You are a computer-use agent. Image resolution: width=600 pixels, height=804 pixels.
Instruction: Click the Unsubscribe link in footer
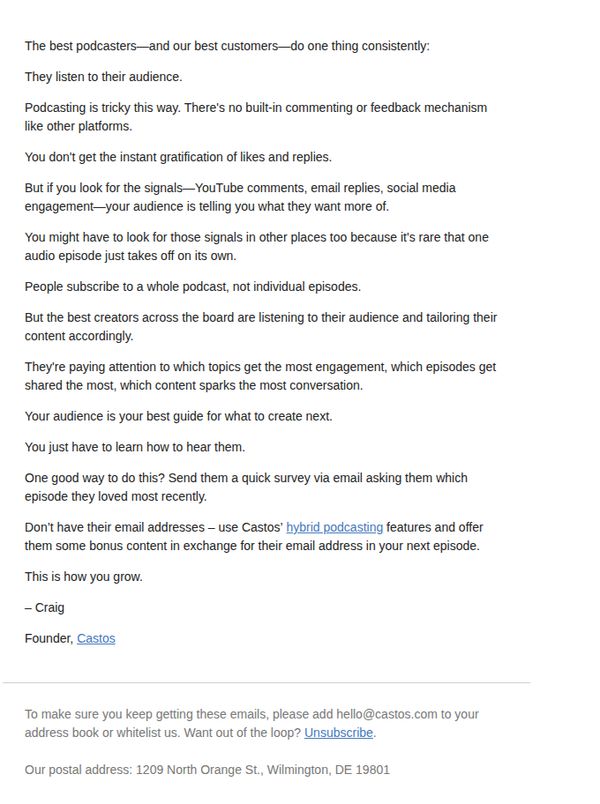point(338,733)
